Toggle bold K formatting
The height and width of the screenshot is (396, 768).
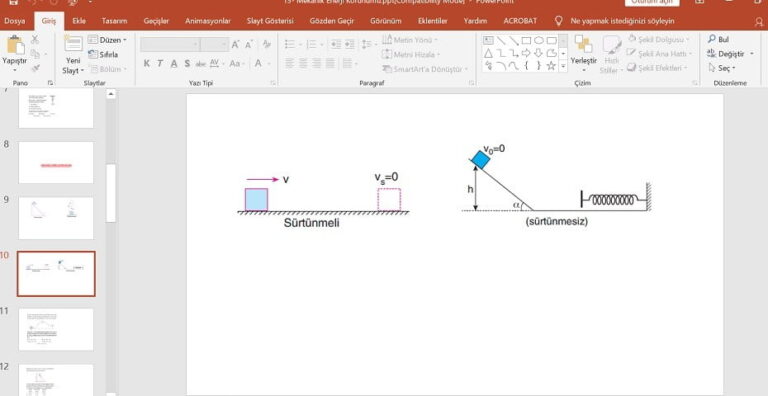146,64
